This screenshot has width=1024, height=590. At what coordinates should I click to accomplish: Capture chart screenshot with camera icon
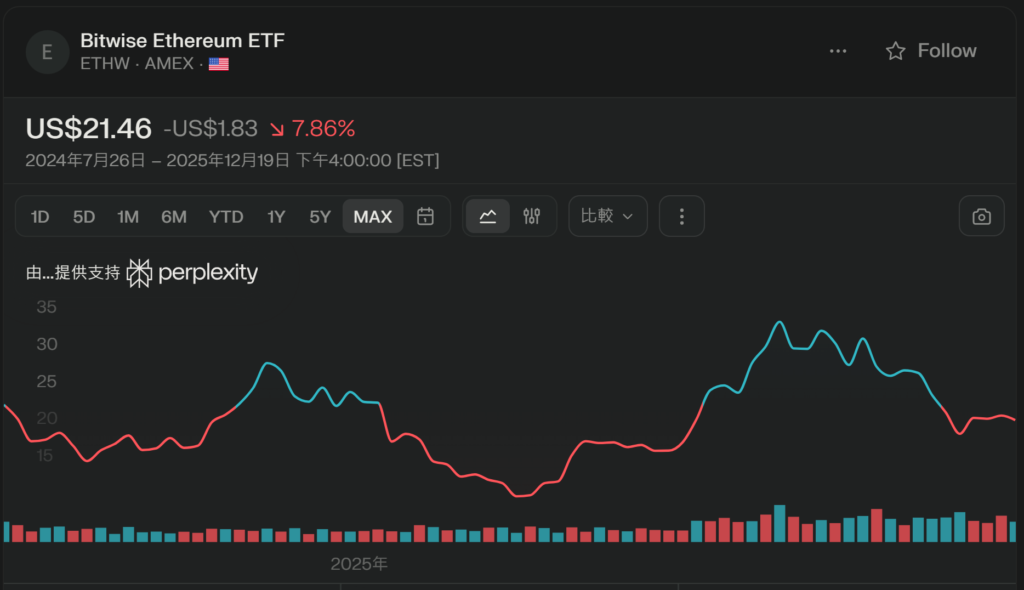pos(982,216)
